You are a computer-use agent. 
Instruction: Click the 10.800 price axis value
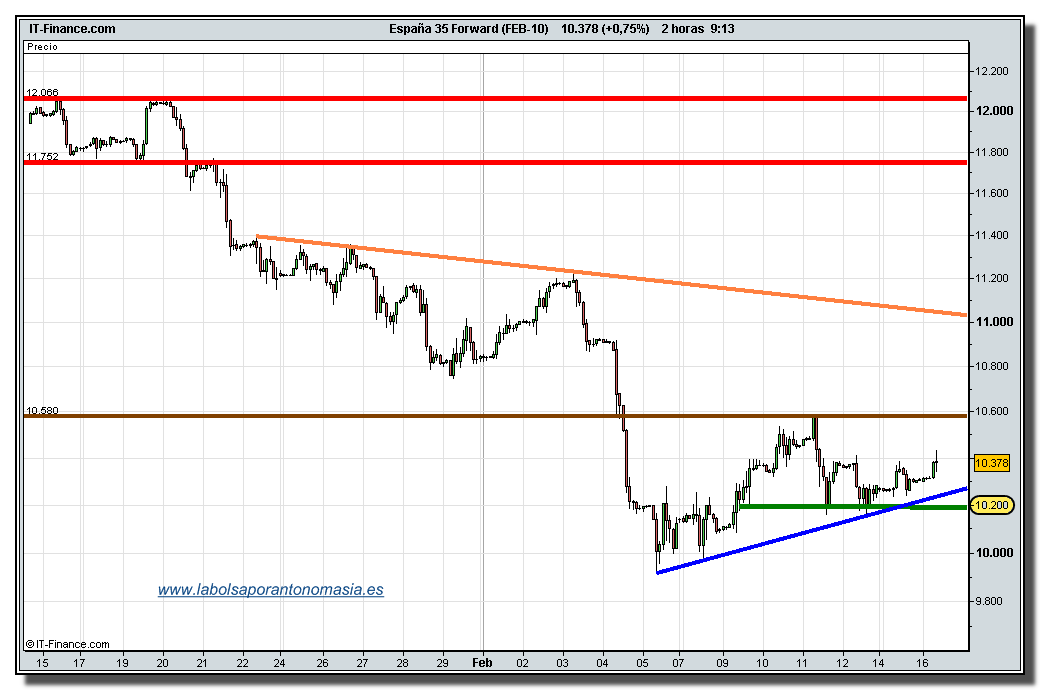point(992,366)
